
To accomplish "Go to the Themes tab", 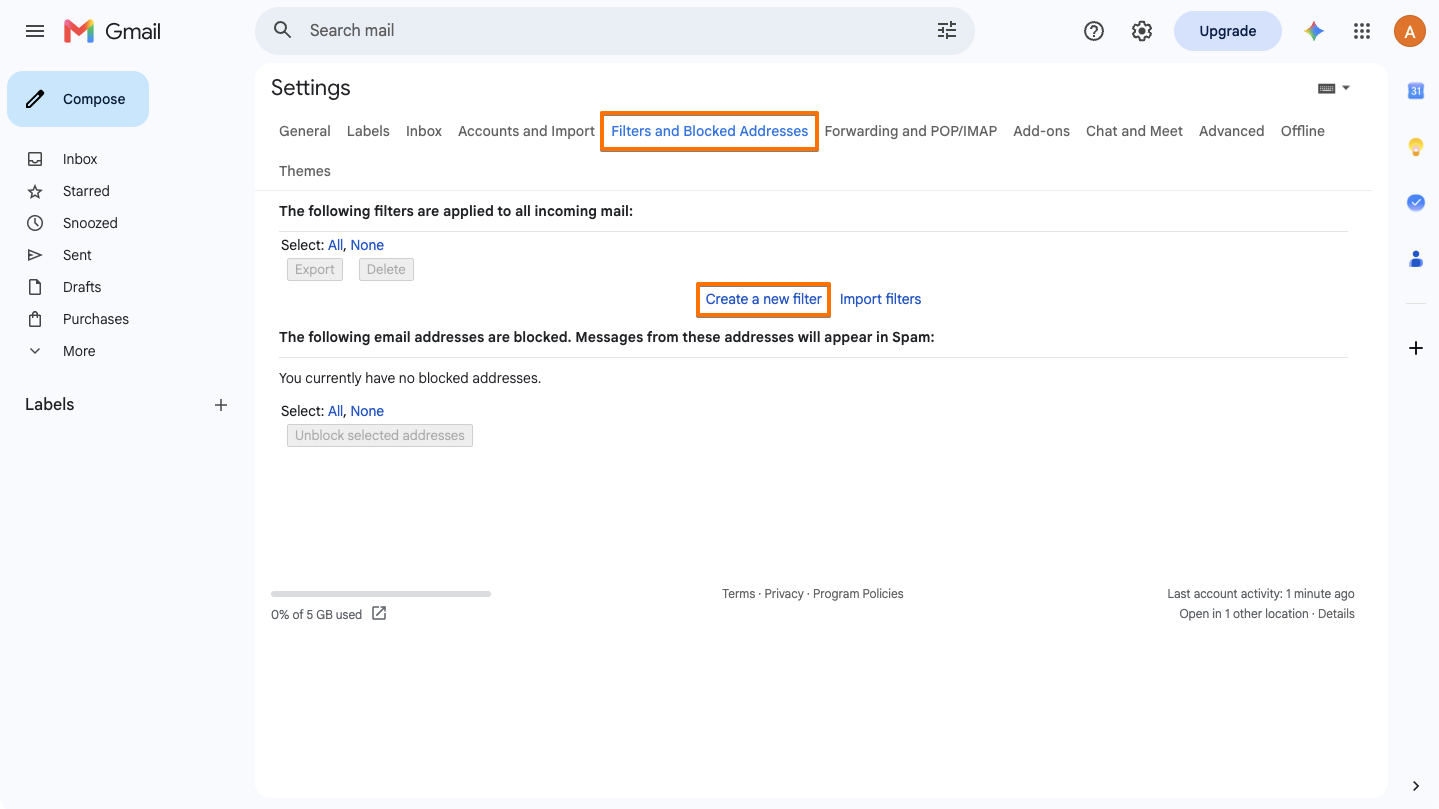I will point(305,171).
